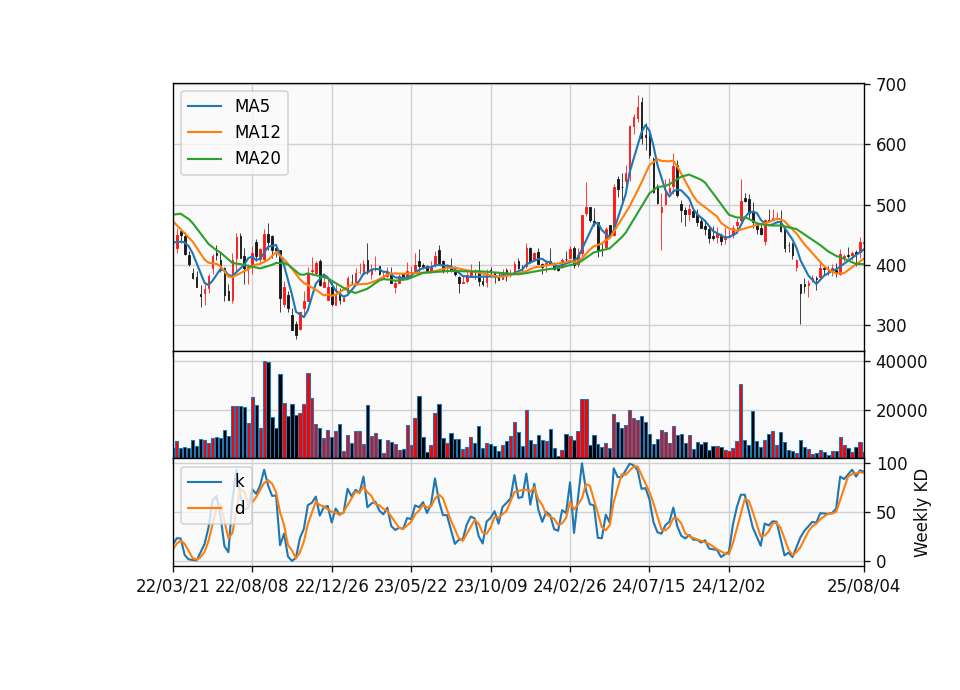Click the blue MA5 legend line sample
The image size is (960, 690).
204,107
